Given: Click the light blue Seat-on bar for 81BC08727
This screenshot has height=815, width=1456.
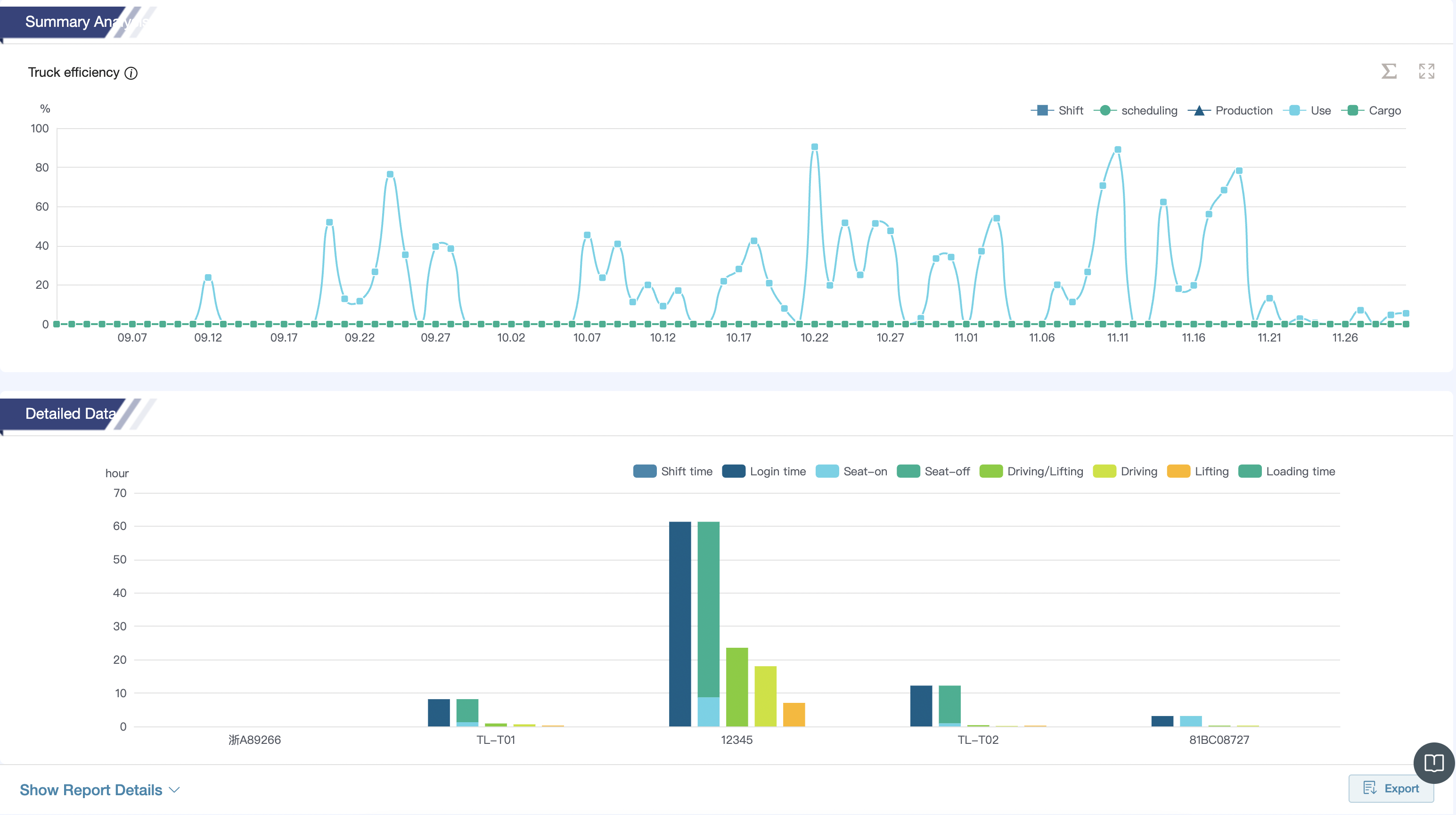Looking at the screenshot, I should point(1191,721).
